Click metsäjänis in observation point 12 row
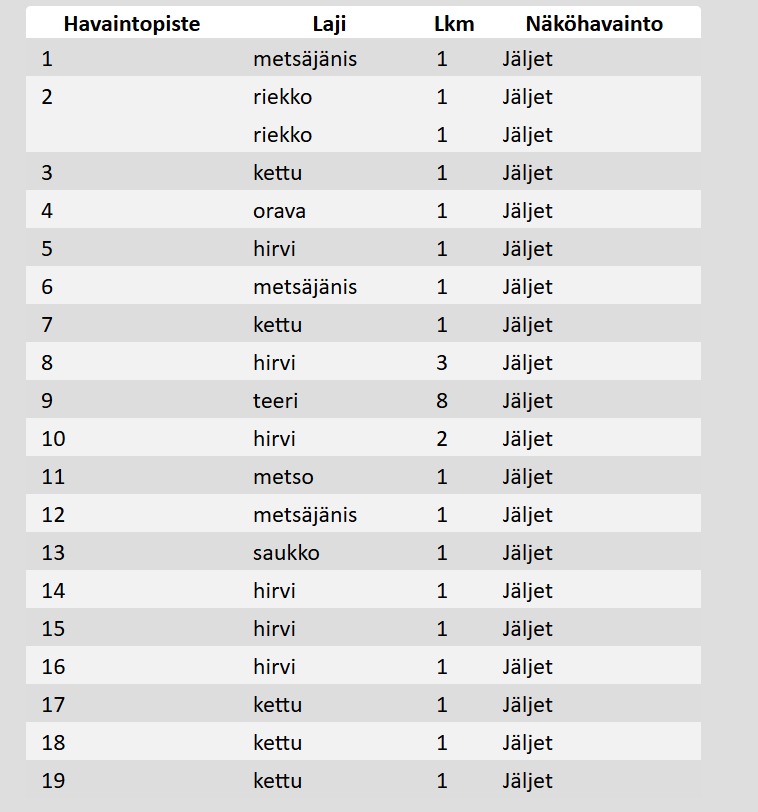758x812 pixels. [x=304, y=515]
